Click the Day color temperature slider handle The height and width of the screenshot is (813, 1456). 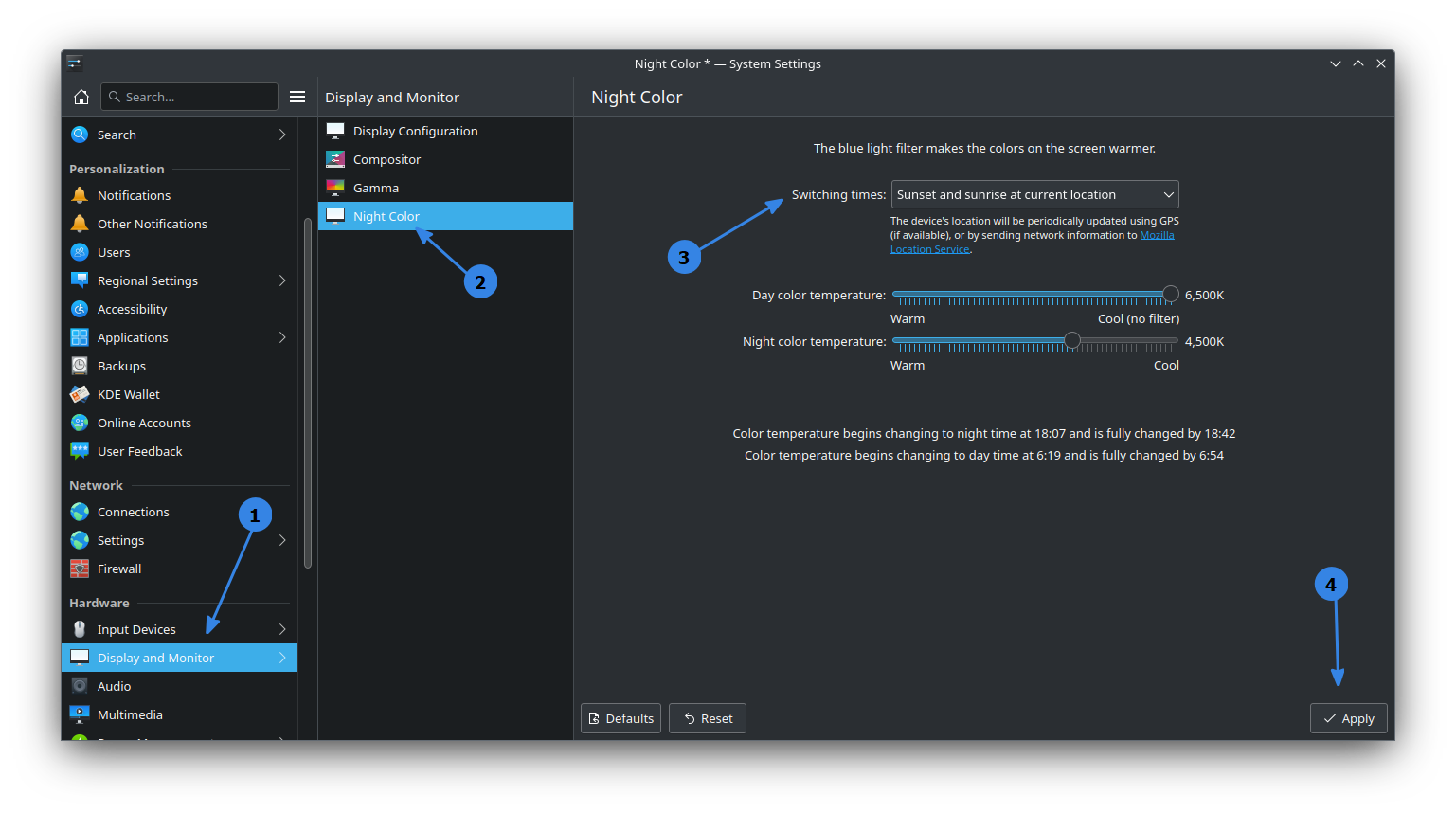coord(1171,295)
